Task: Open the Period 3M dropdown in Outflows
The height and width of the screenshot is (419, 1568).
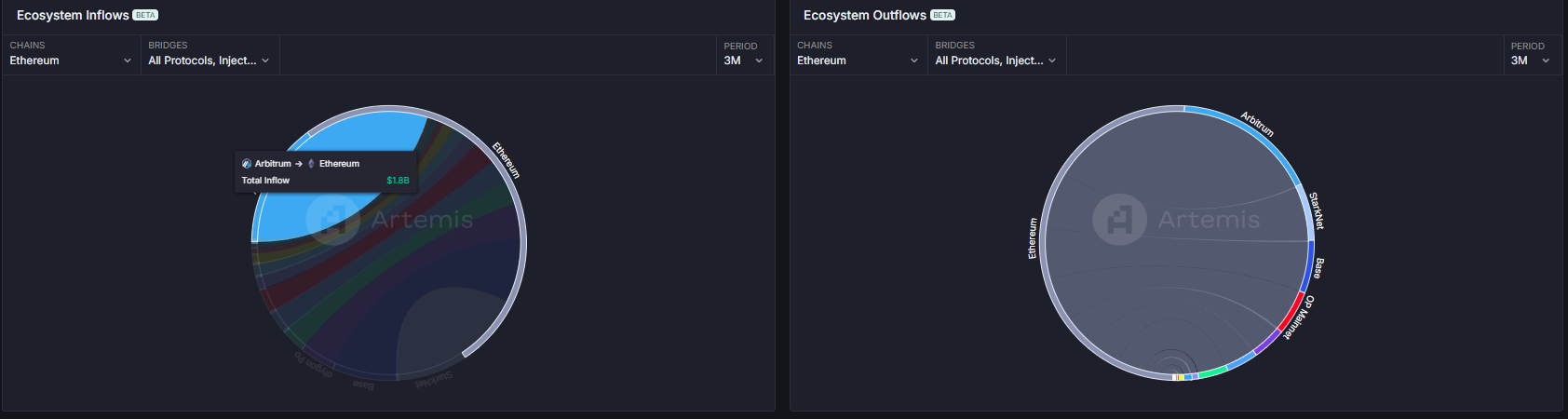Action: (x=1531, y=54)
